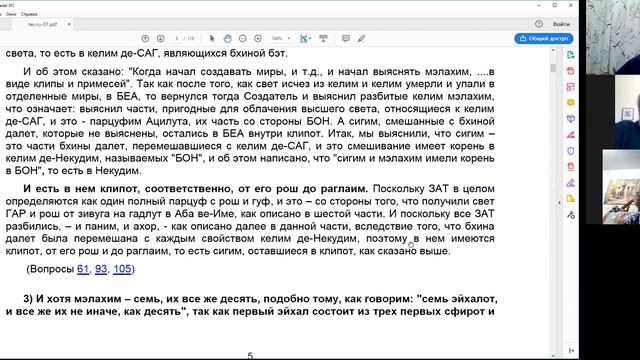Image resolution: width=640 pixels, height=360 pixels.
Task: Select the arrow selection tool
Action: coord(212,38)
